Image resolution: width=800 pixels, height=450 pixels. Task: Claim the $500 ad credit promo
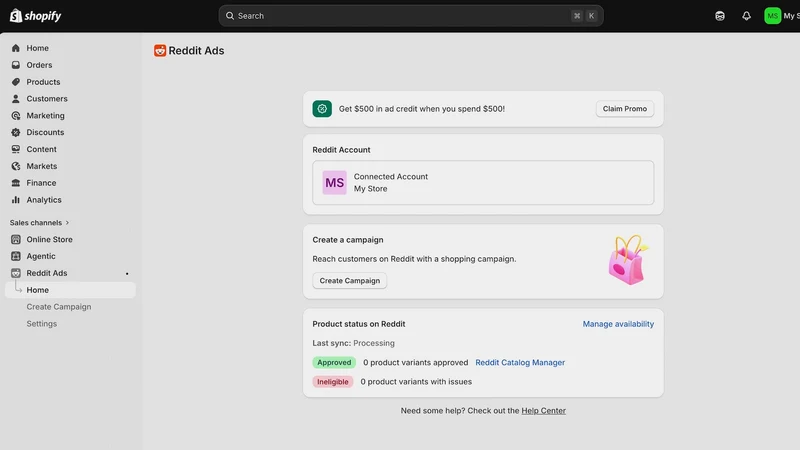(x=624, y=109)
